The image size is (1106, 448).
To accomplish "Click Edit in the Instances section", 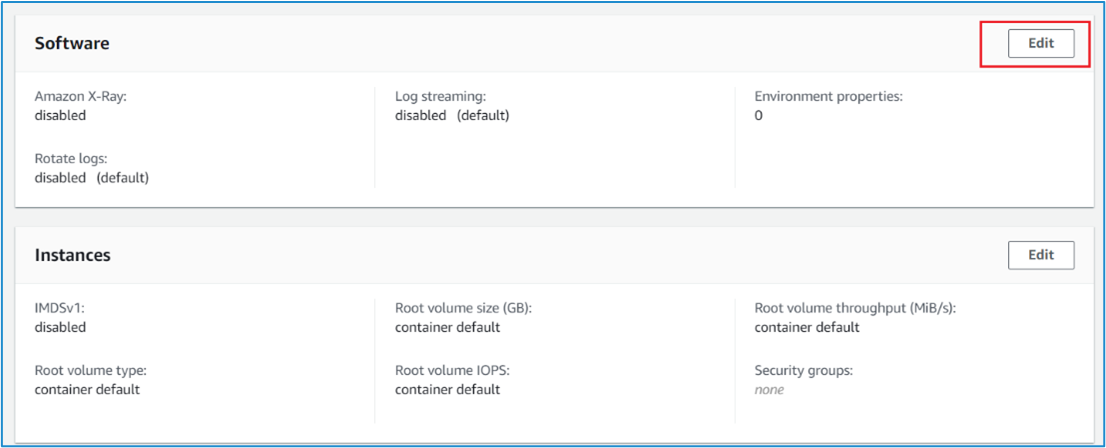I will [x=1040, y=255].
